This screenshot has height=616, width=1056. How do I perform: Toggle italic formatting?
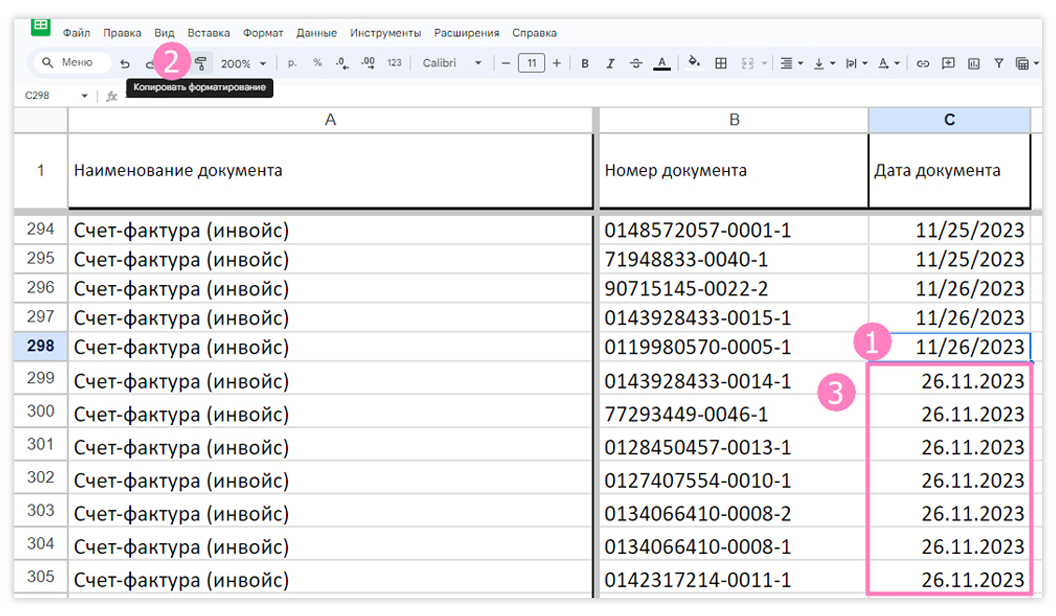(610, 63)
